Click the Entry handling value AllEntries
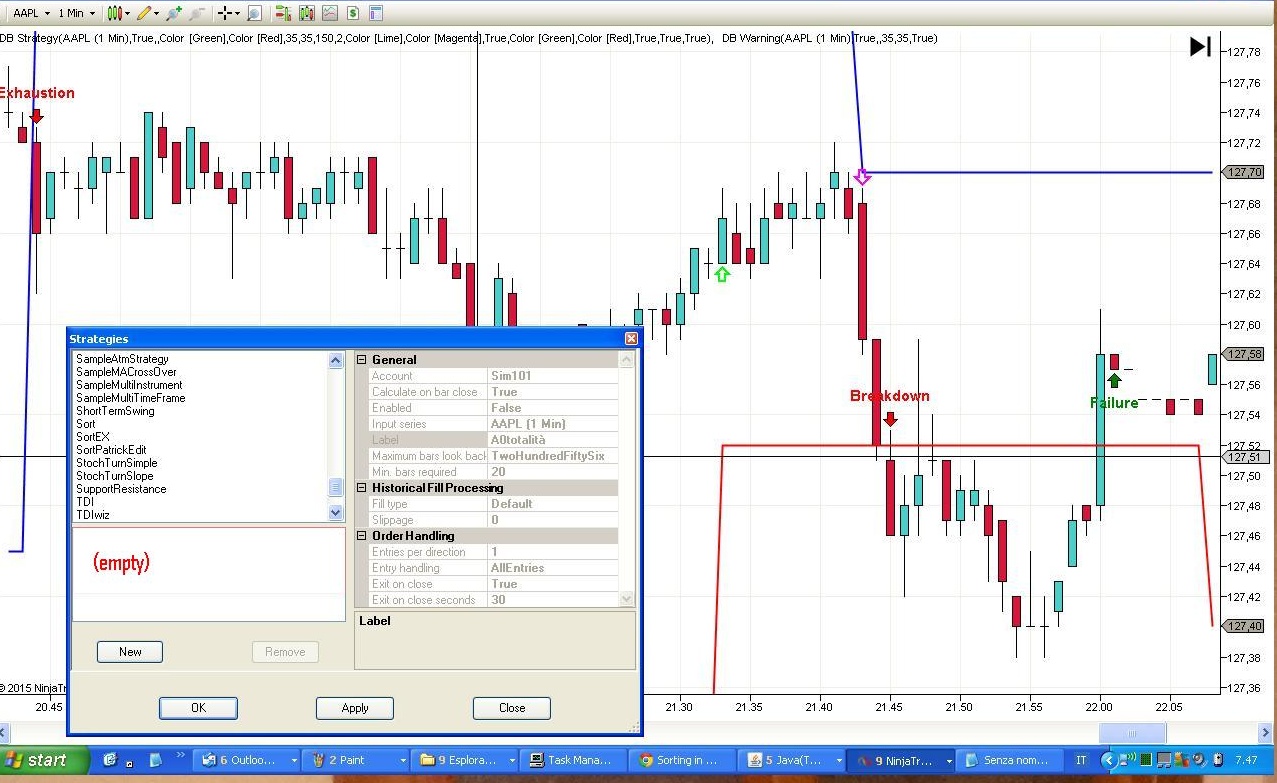Image resolution: width=1277 pixels, height=783 pixels. (x=553, y=568)
